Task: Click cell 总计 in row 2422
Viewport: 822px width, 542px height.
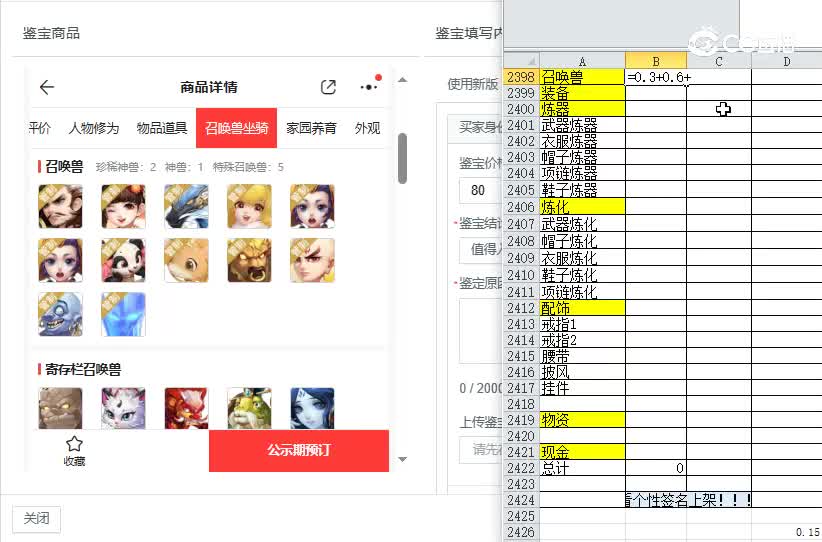Action: pos(582,468)
